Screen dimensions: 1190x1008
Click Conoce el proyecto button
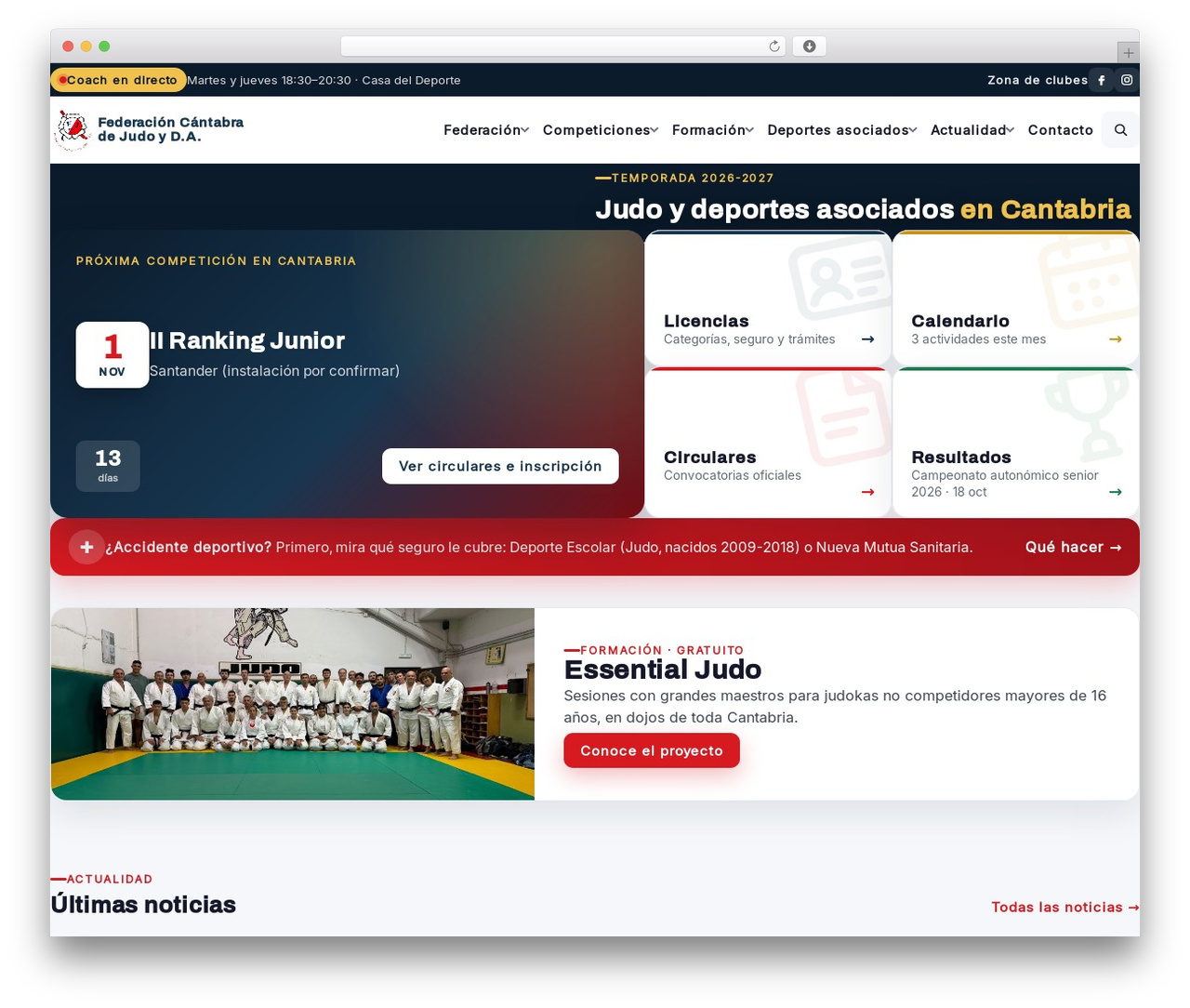[652, 750]
